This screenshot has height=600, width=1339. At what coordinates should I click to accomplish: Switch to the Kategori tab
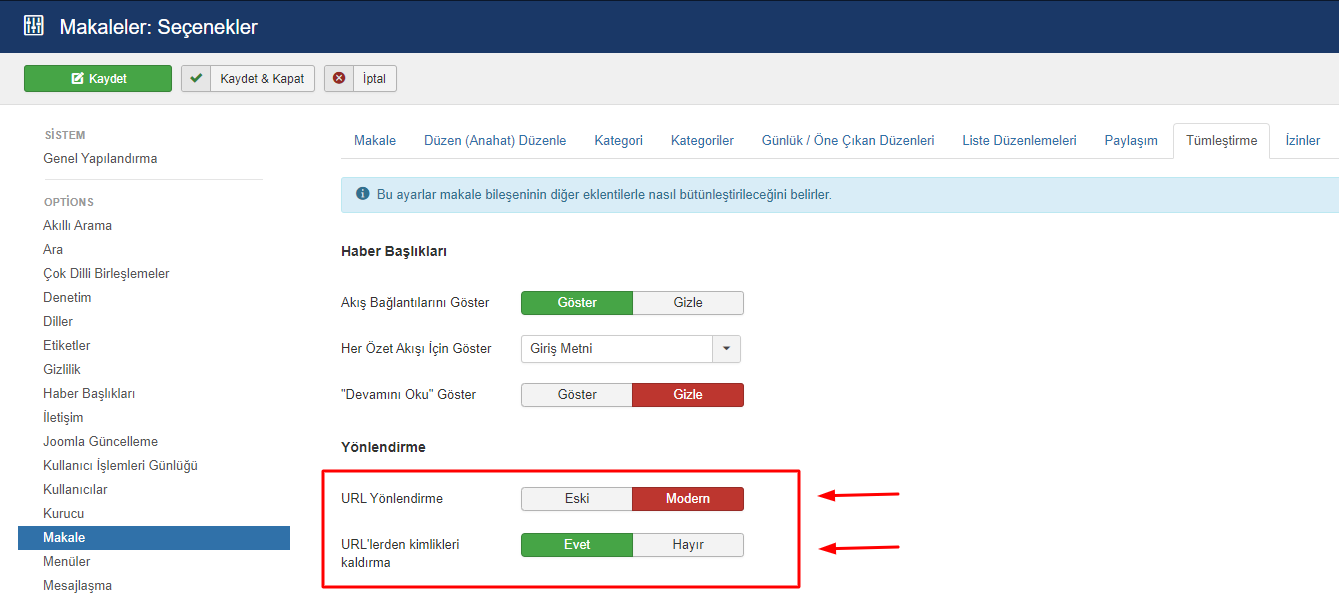pos(618,141)
